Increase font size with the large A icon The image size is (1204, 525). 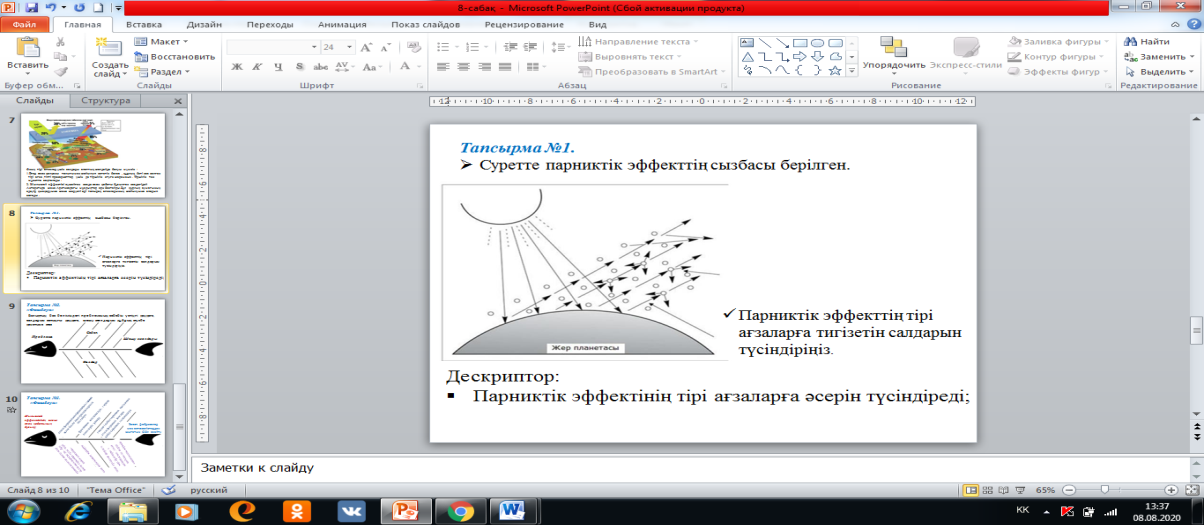[x=366, y=46]
